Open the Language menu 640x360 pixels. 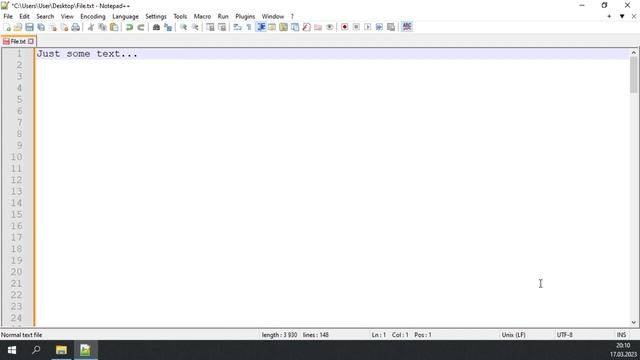(125, 16)
